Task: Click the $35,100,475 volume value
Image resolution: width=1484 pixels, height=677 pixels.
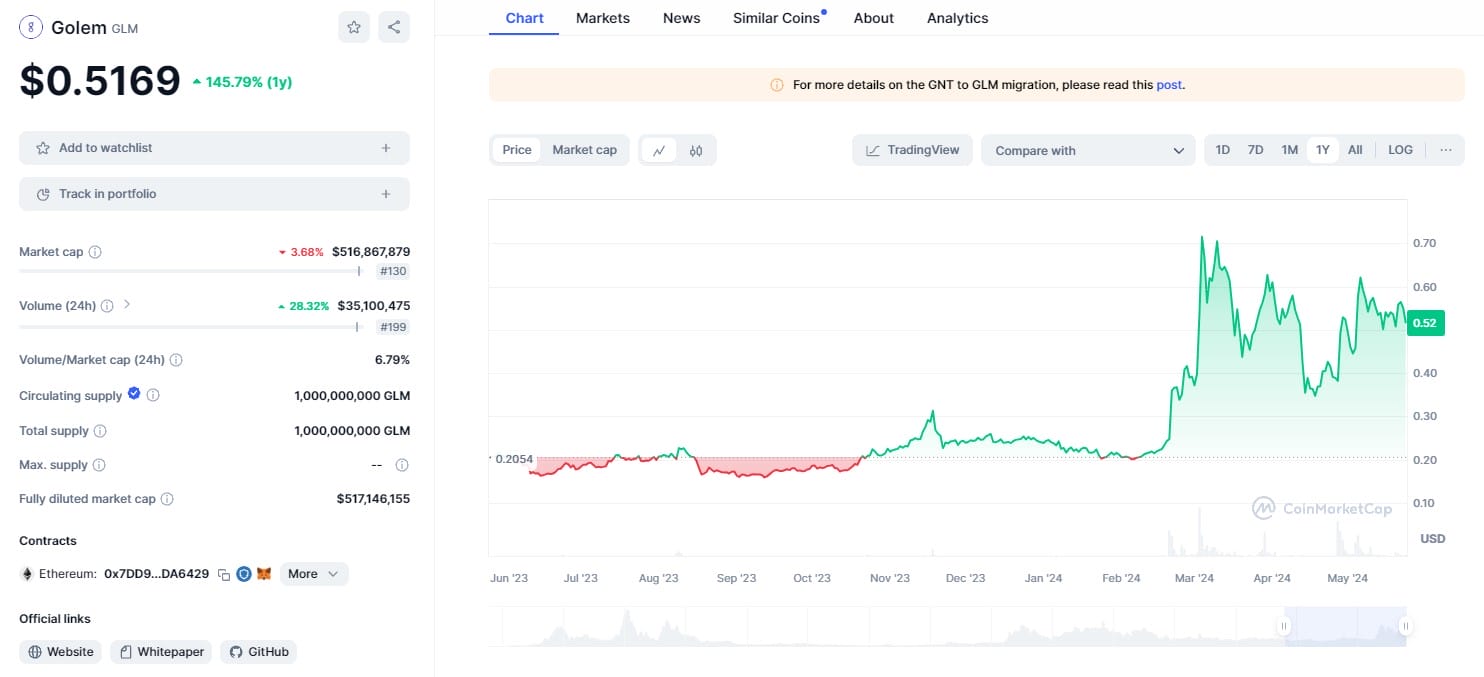Action: [374, 306]
